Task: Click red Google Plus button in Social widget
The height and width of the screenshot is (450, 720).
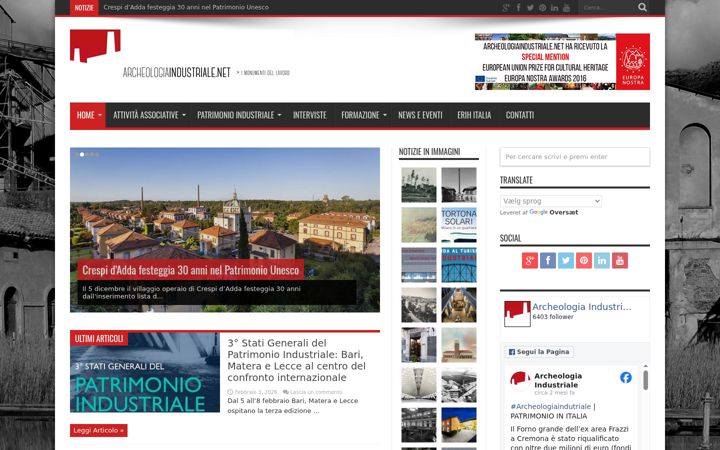Action: pos(530,261)
